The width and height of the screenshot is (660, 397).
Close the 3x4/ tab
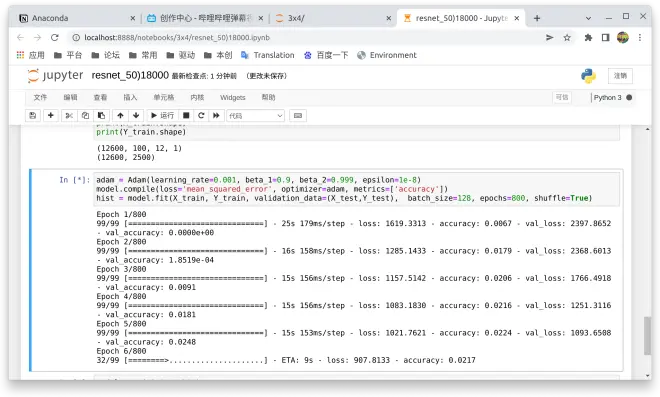tap(389, 18)
